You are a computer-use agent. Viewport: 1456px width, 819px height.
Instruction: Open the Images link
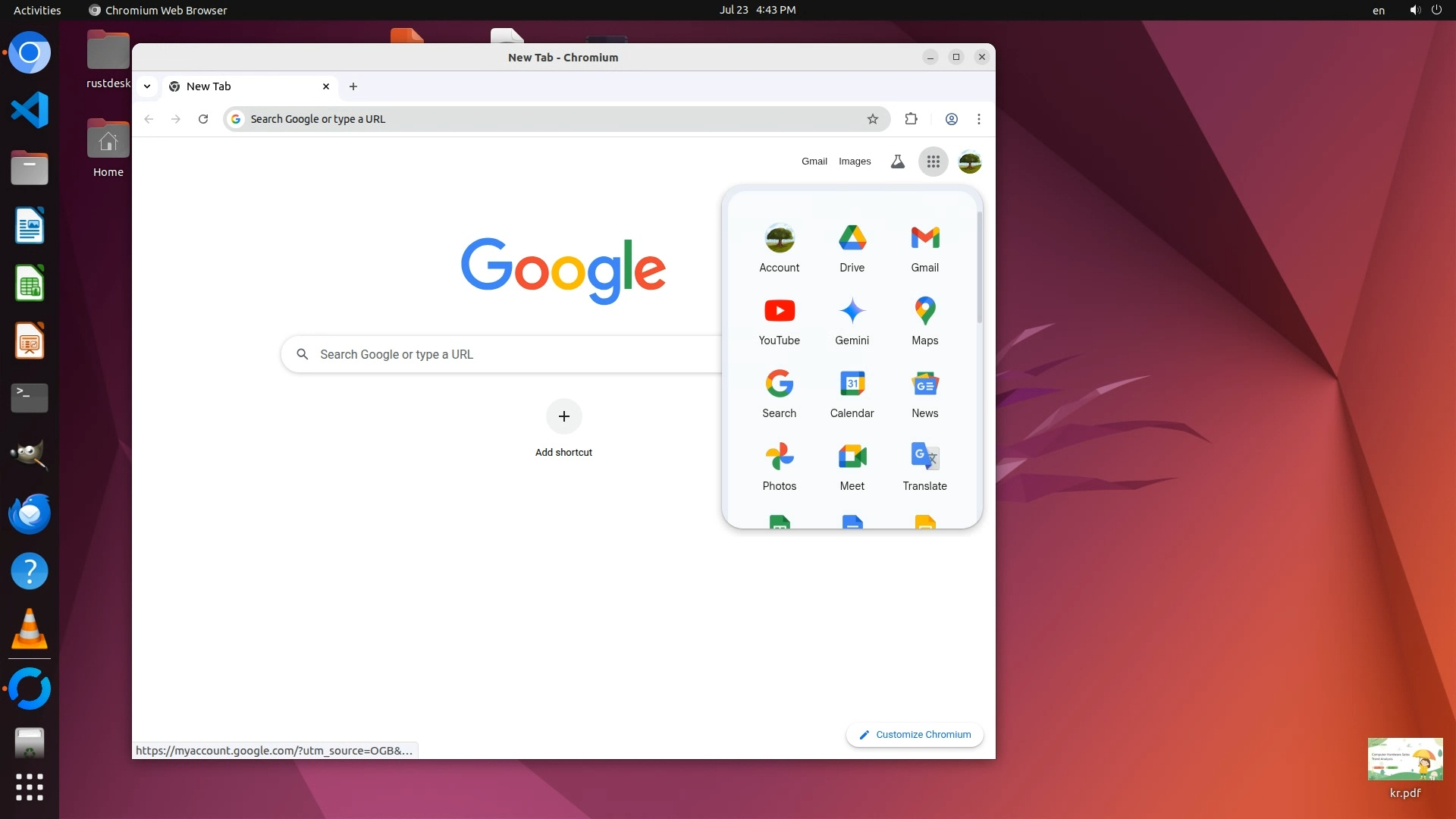pyautogui.click(x=854, y=162)
